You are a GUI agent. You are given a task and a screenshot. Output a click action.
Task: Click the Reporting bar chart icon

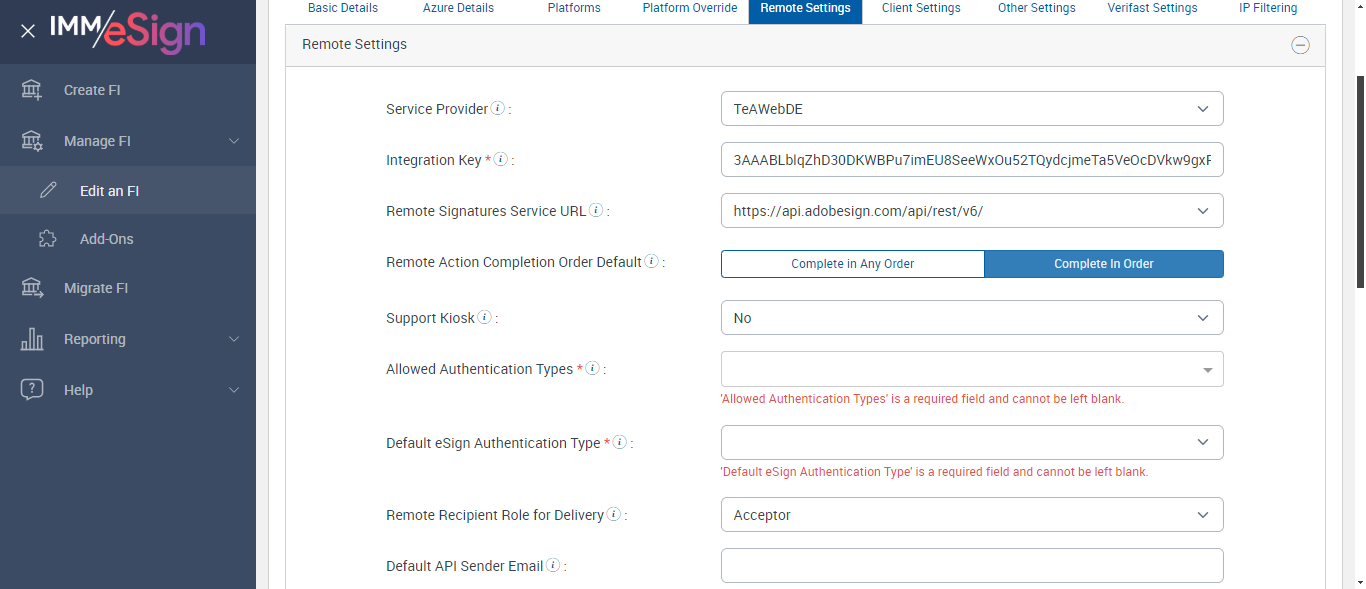tap(32, 339)
